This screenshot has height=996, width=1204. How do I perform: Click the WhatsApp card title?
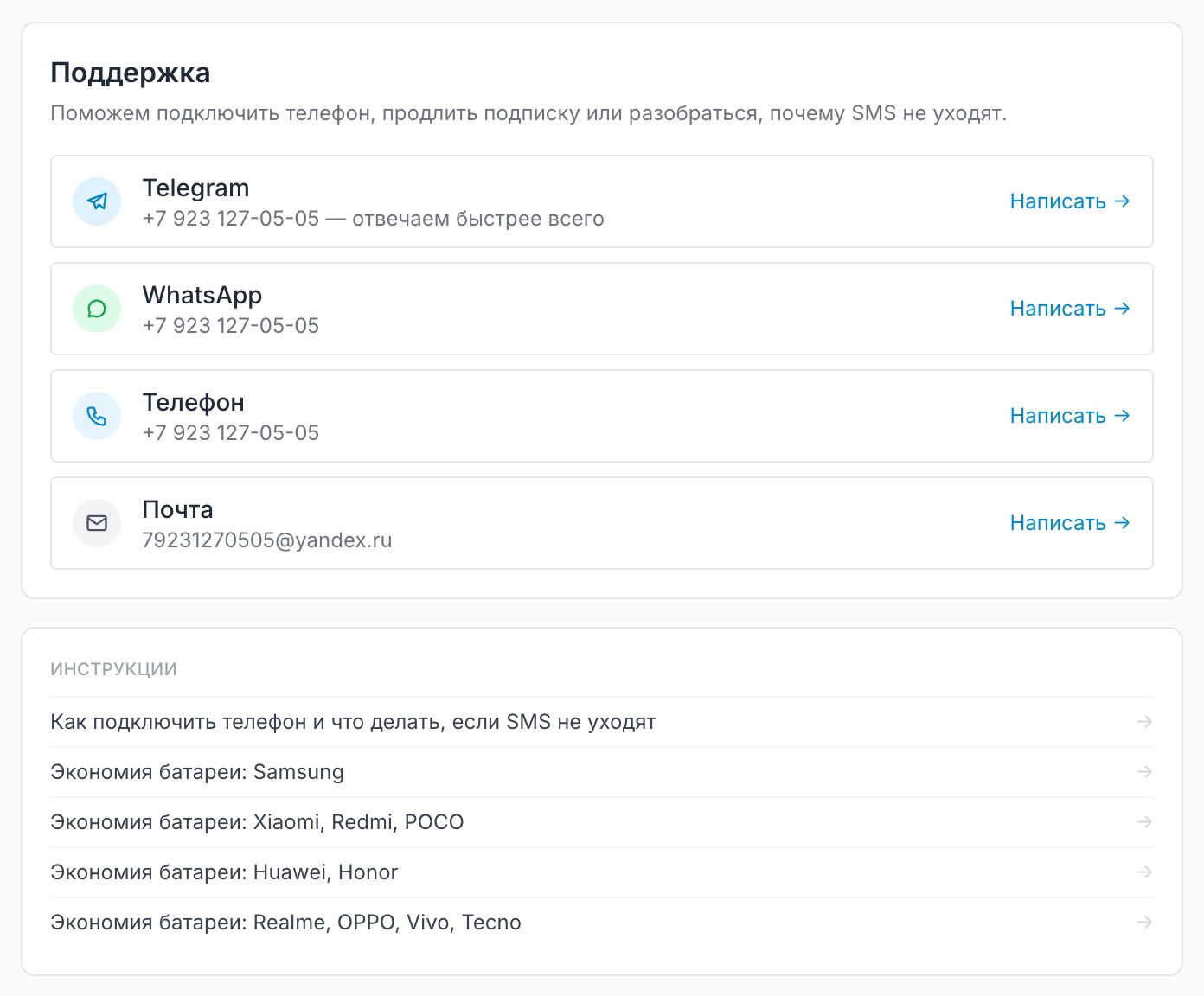202,296
